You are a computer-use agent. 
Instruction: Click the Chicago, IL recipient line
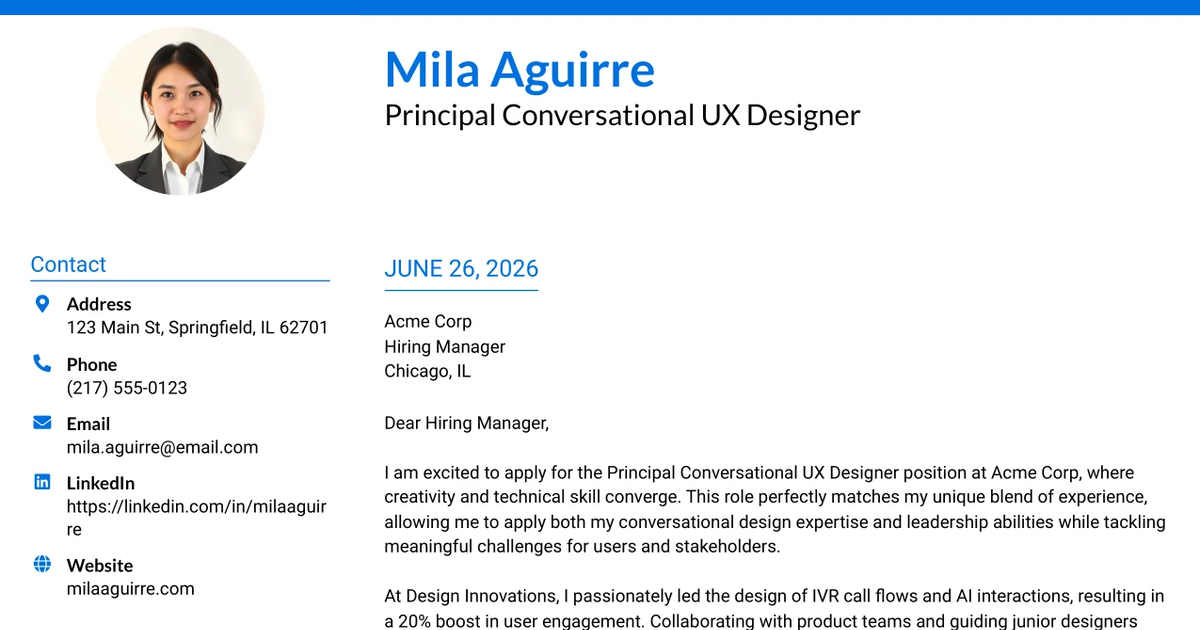[427, 371]
